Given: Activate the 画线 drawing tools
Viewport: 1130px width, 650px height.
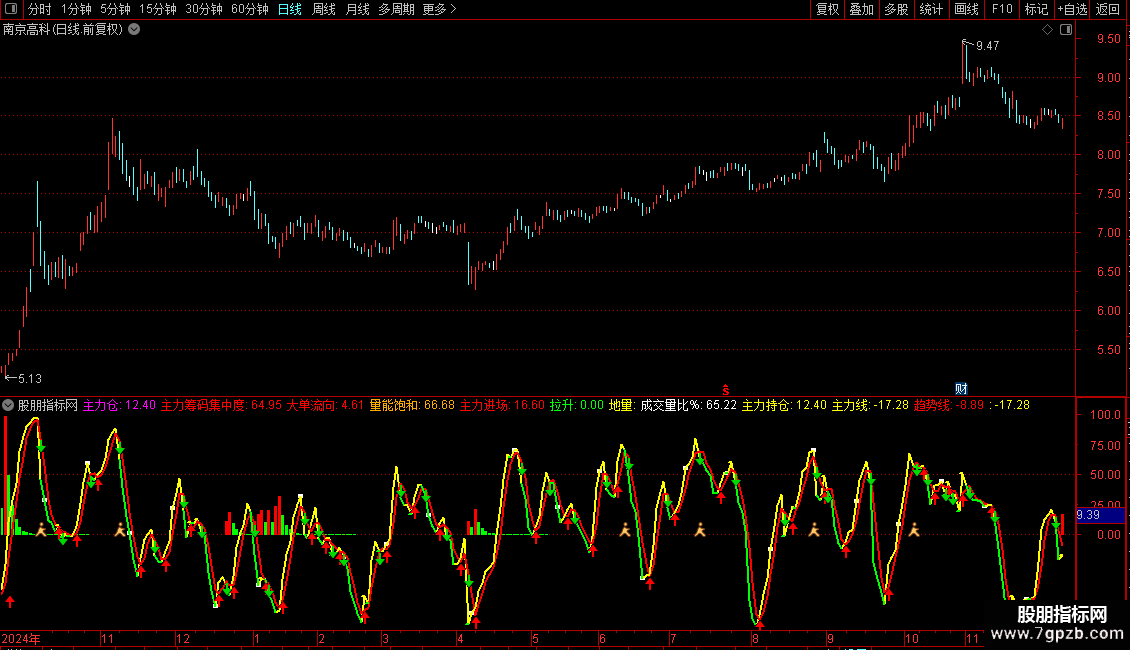Looking at the screenshot, I should pyautogui.click(x=966, y=9).
